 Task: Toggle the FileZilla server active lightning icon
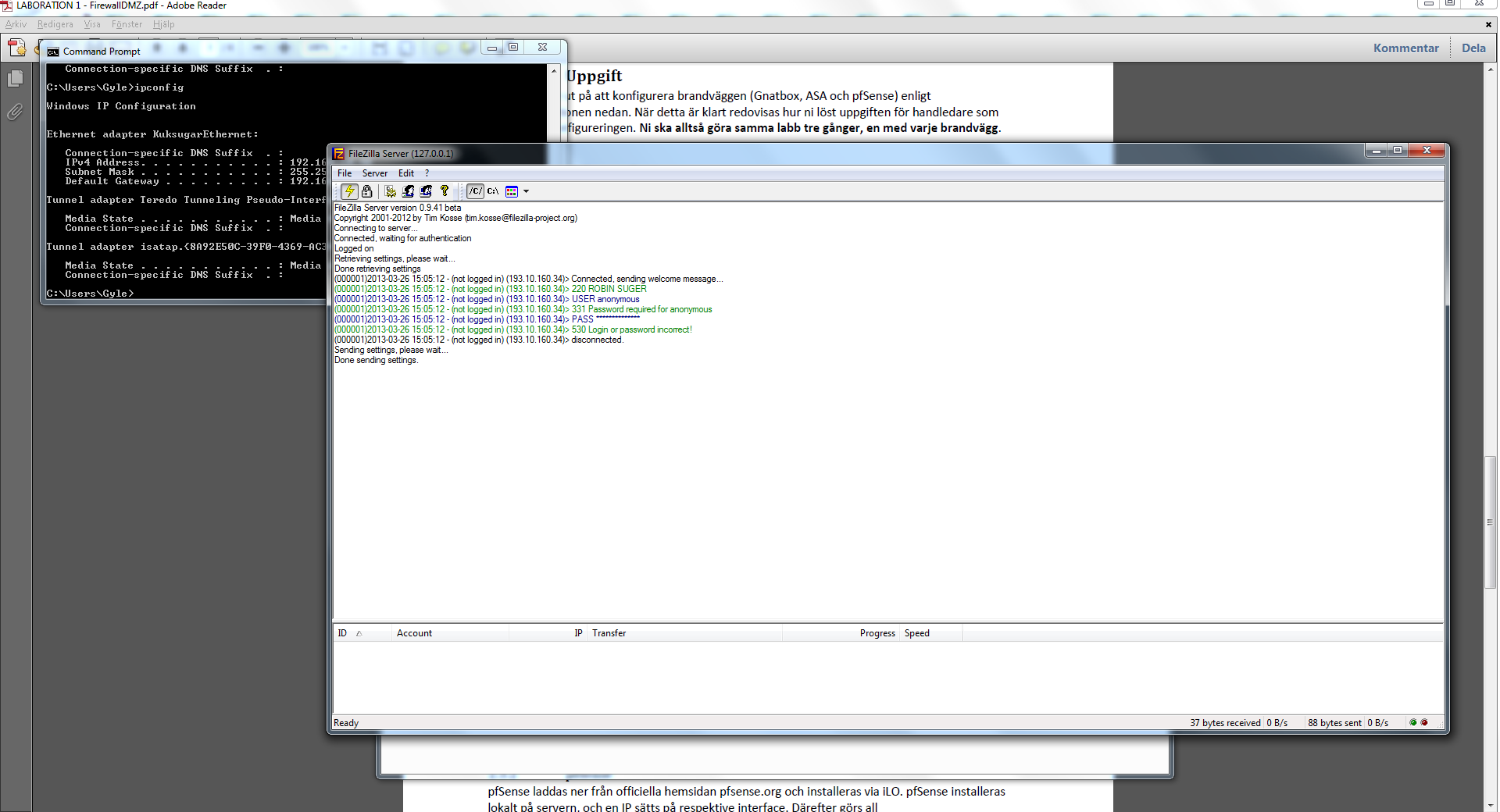point(349,191)
